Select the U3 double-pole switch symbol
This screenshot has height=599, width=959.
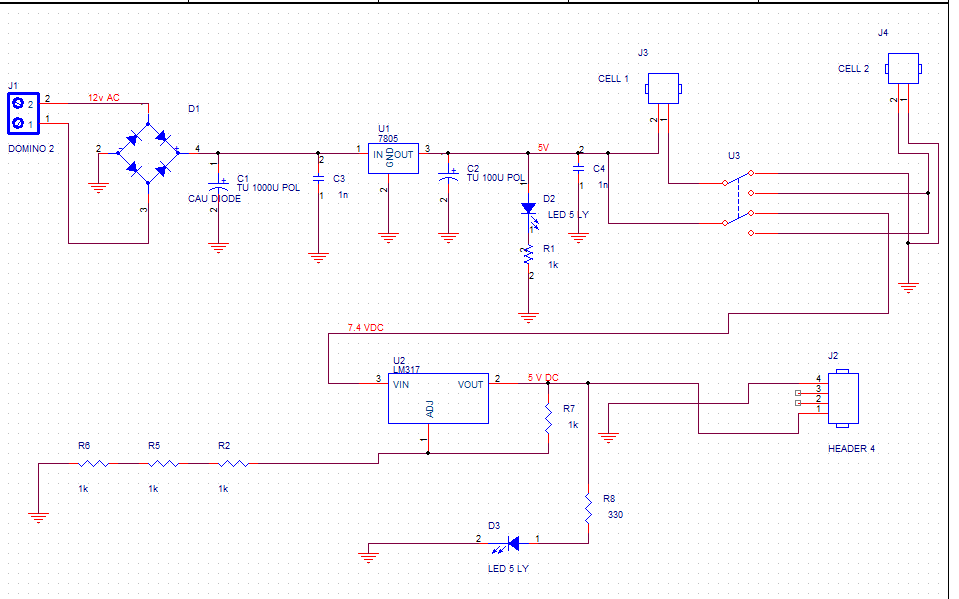pyautogui.click(x=739, y=203)
